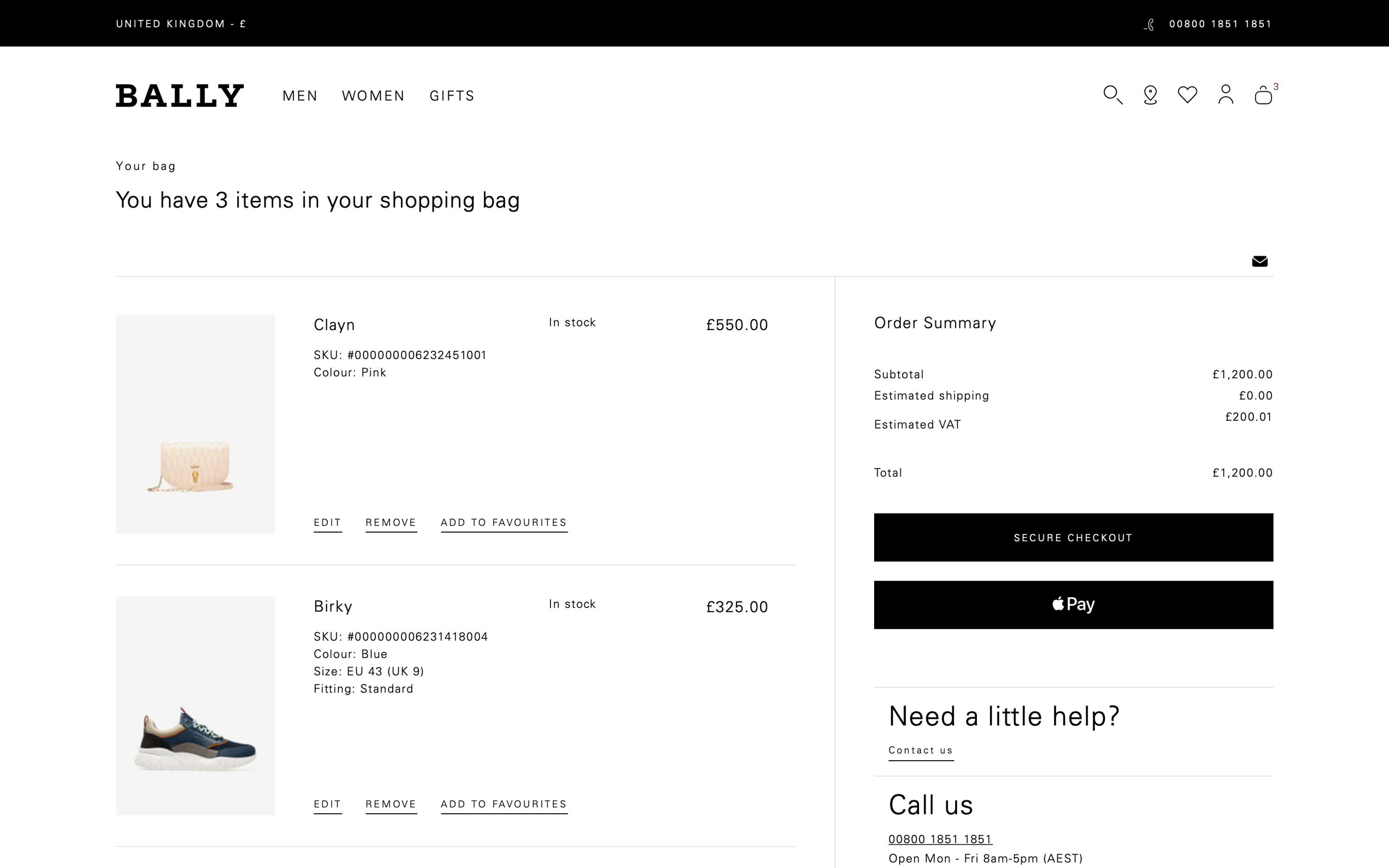Viewport: 1389px width, 868px height.
Task: Click the Estimated VAT £200.01 value
Action: (x=1248, y=417)
